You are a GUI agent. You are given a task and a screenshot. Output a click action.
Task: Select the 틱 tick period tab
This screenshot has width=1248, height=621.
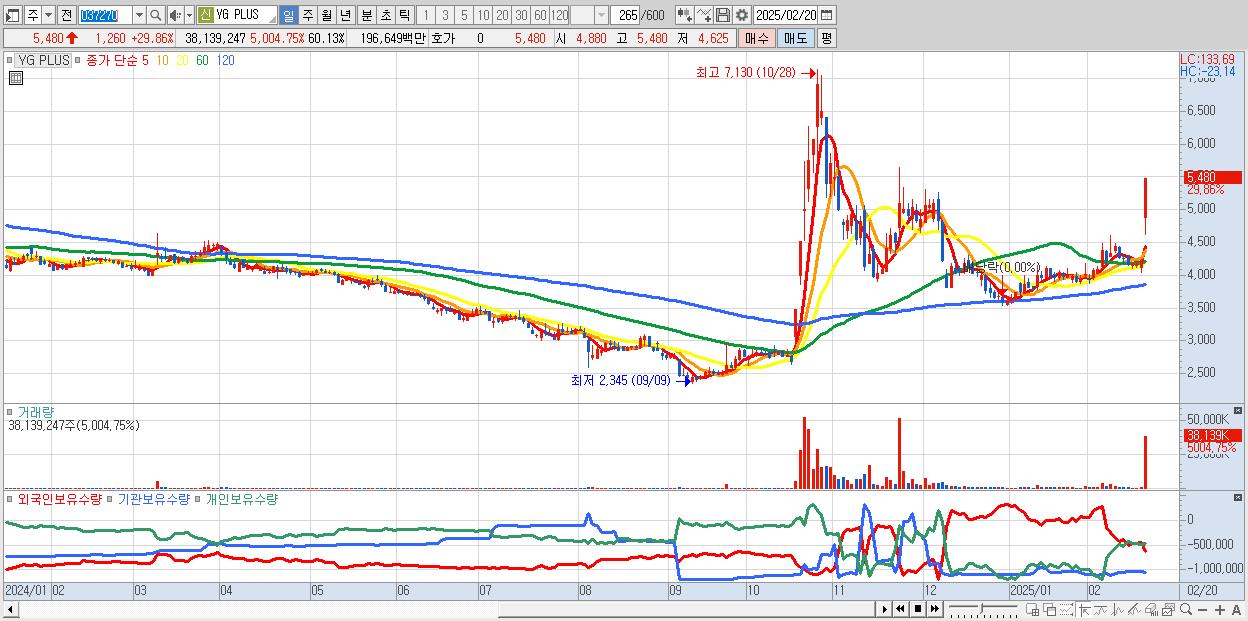point(404,15)
